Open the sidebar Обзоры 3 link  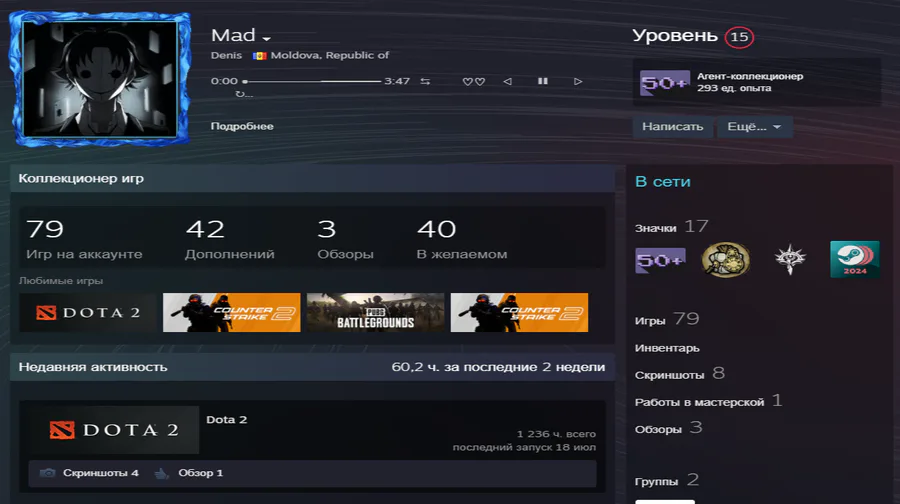(x=668, y=428)
